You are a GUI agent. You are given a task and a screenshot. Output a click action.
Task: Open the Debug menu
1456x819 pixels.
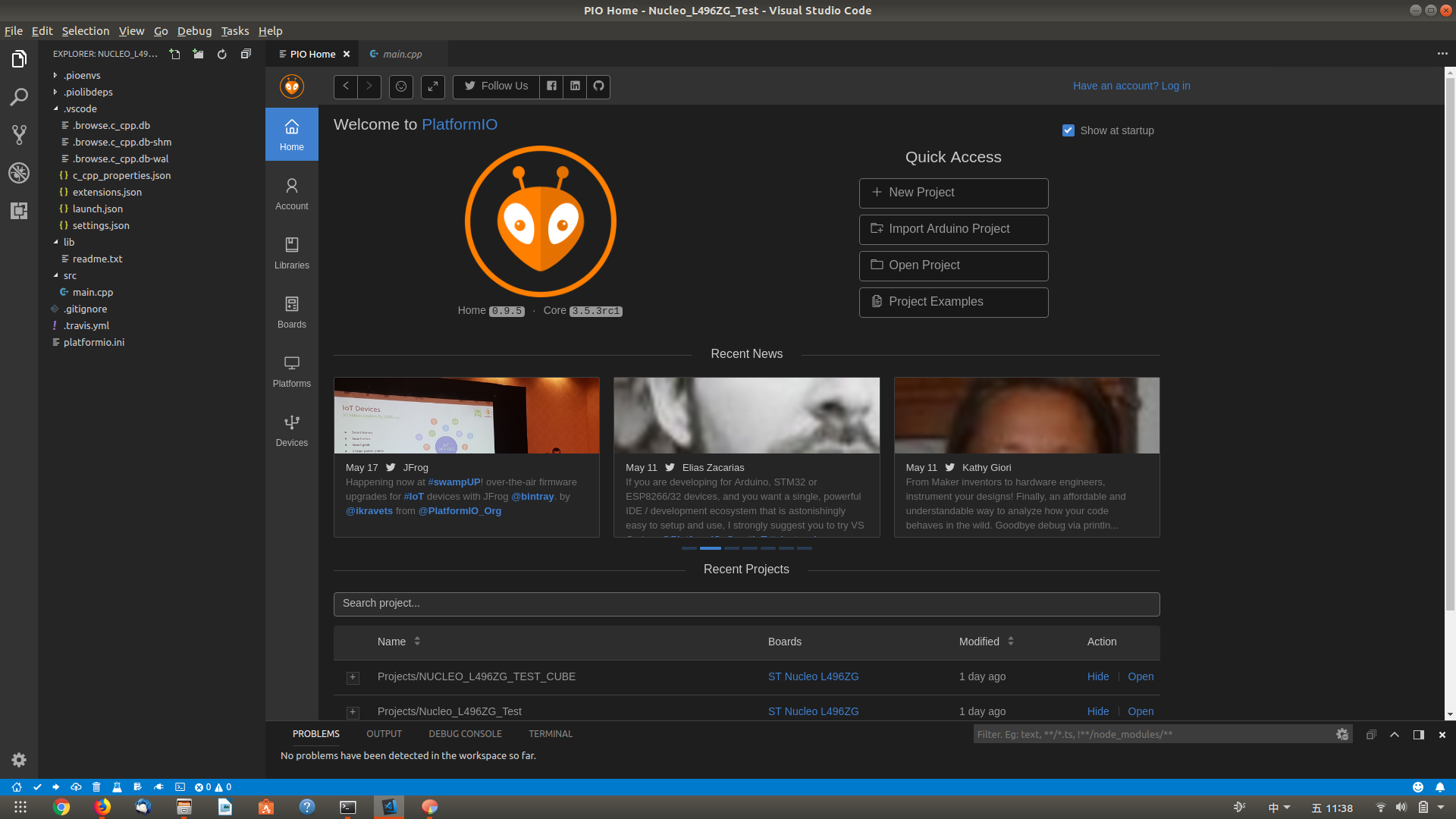click(x=194, y=31)
